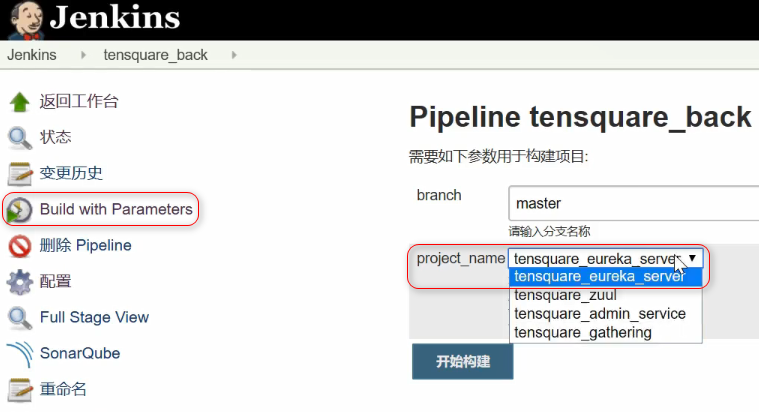Open the 配置 configuration page
This screenshot has height=412, width=759.
pos(55,281)
